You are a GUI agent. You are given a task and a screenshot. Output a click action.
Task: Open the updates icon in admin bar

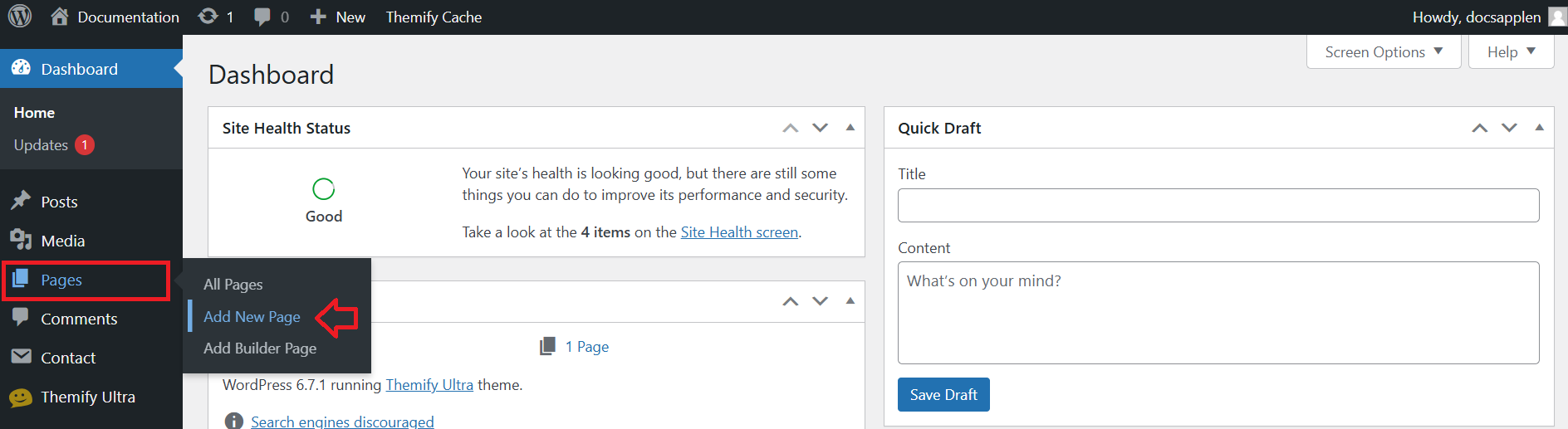tap(208, 17)
